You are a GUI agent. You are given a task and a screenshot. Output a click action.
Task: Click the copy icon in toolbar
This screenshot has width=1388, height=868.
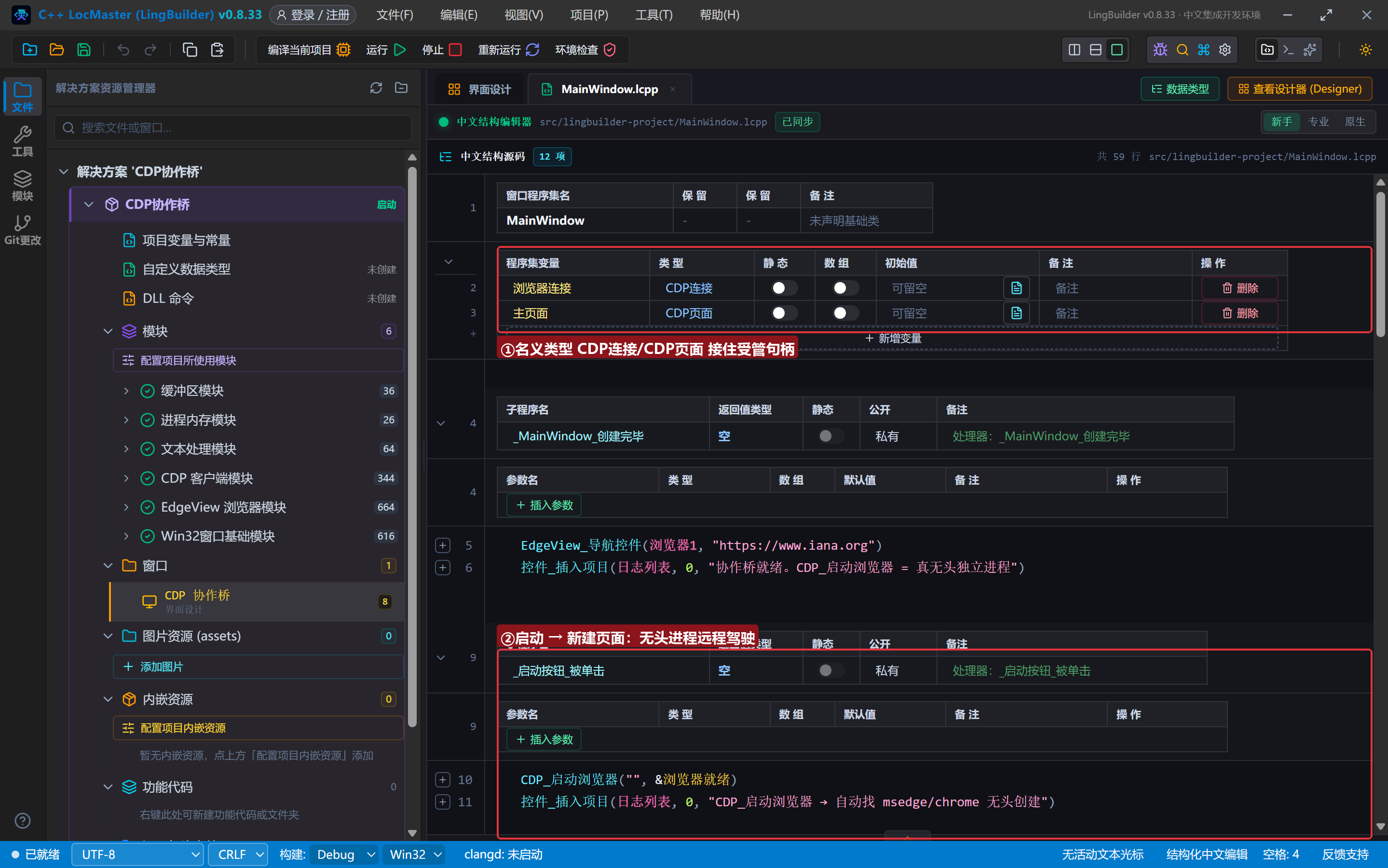190,50
